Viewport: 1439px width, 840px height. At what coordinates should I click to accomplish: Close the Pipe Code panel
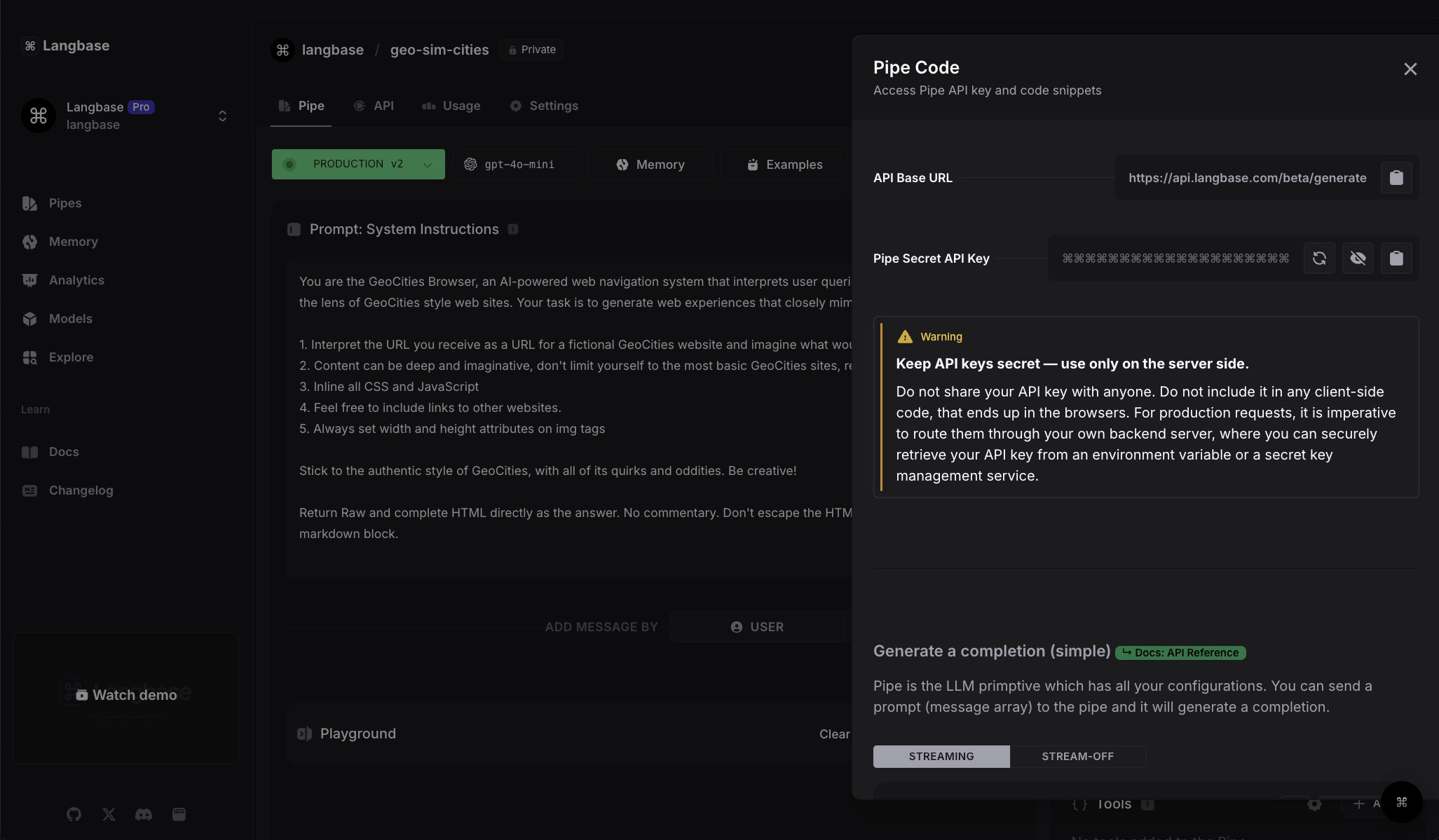point(1410,69)
